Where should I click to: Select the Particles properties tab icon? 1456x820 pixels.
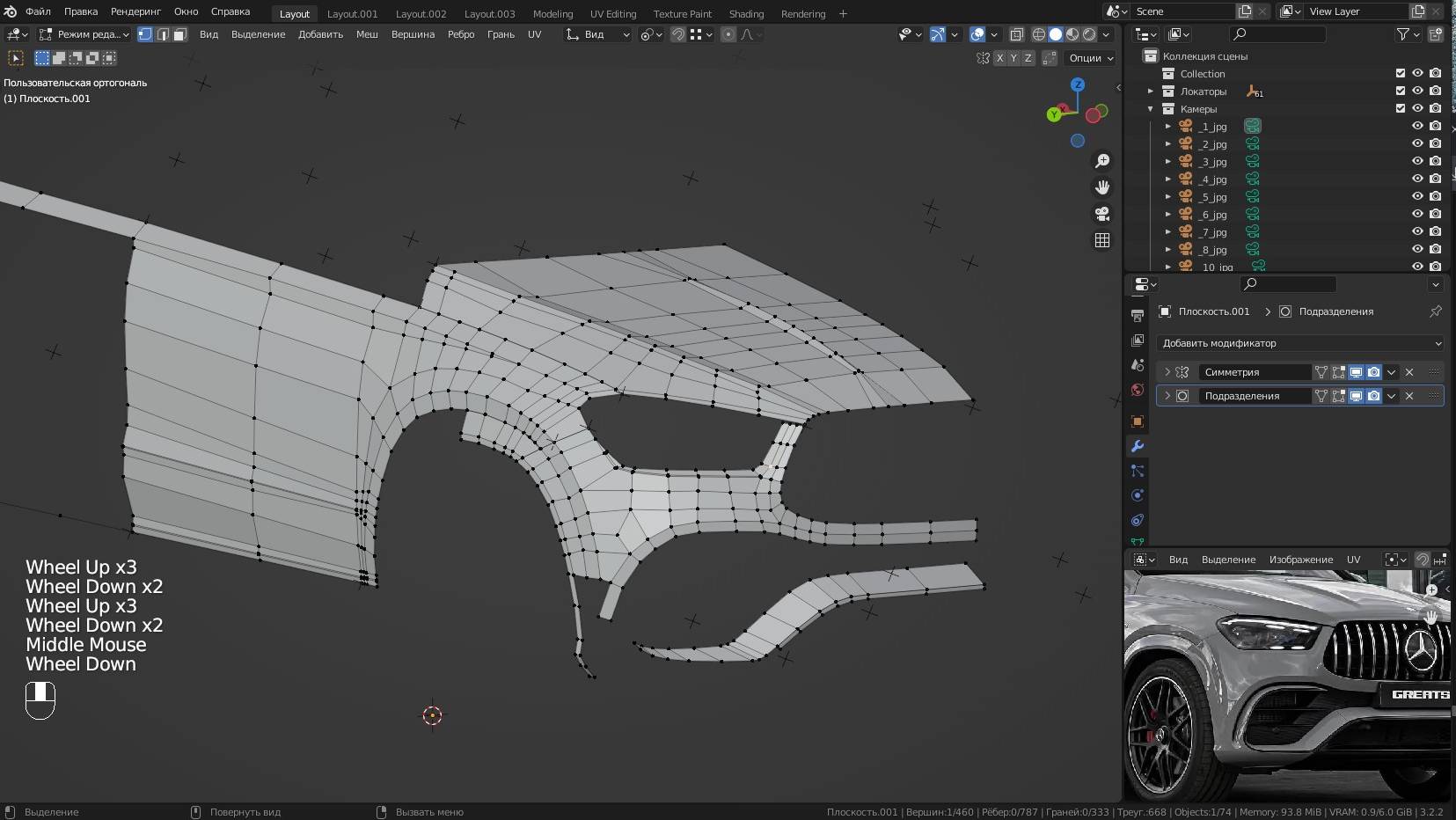coord(1138,471)
